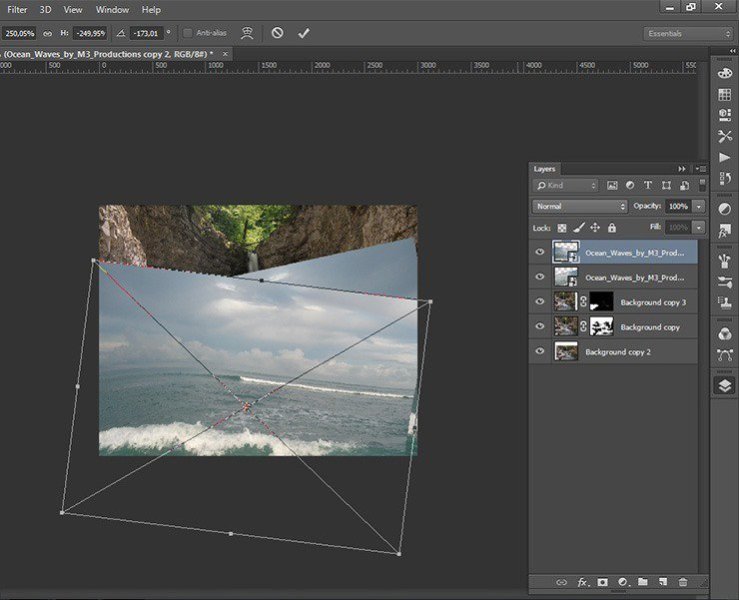The width and height of the screenshot is (739, 600).
Task: Hide the Background copy 2 layer
Action: (541, 352)
